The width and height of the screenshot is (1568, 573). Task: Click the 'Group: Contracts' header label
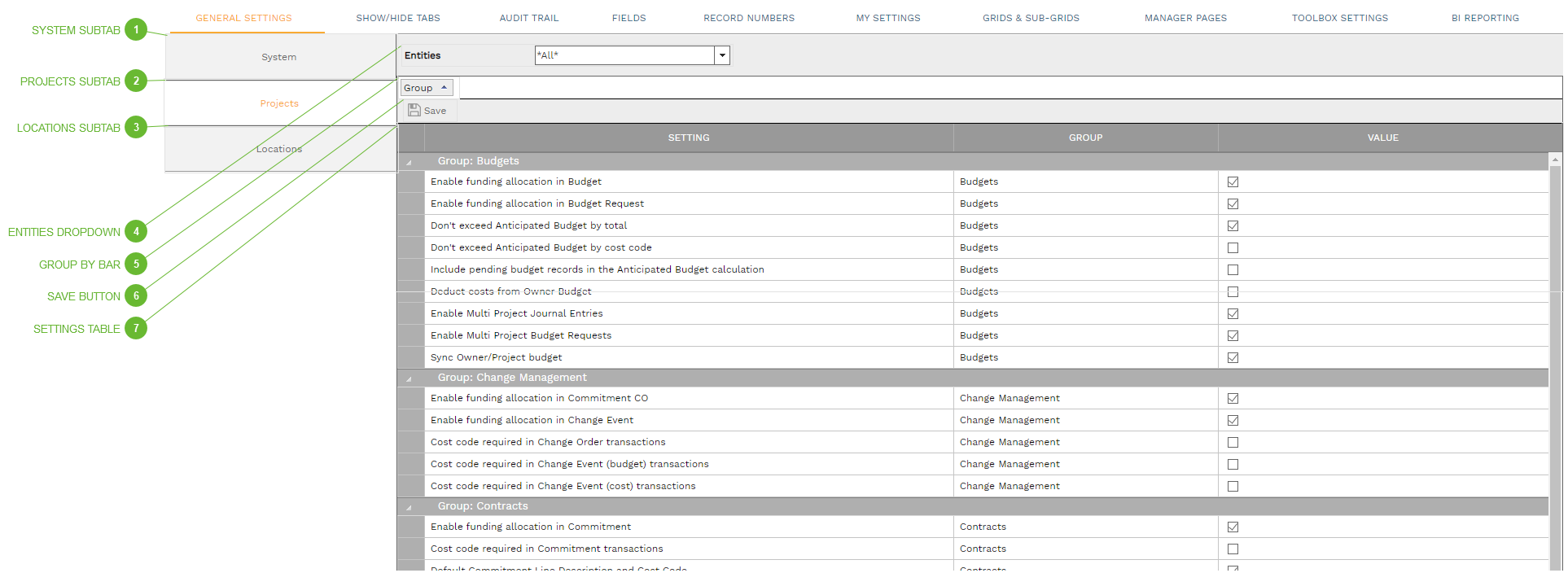point(483,506)
